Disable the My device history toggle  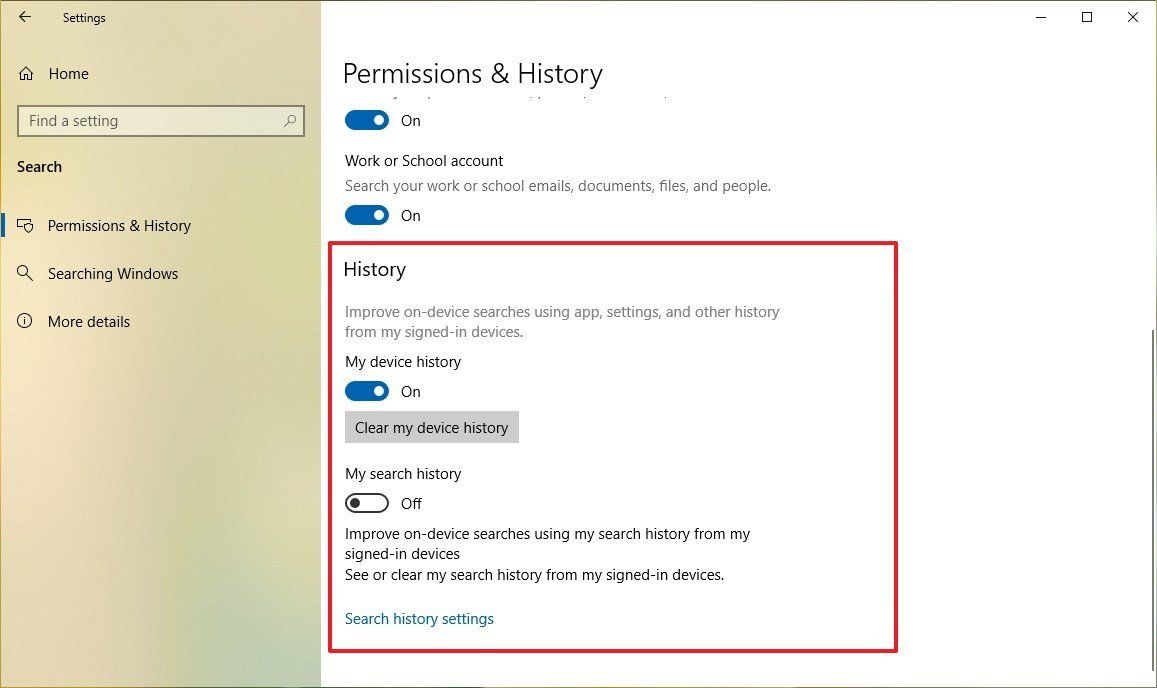click(x=366, y=391)
